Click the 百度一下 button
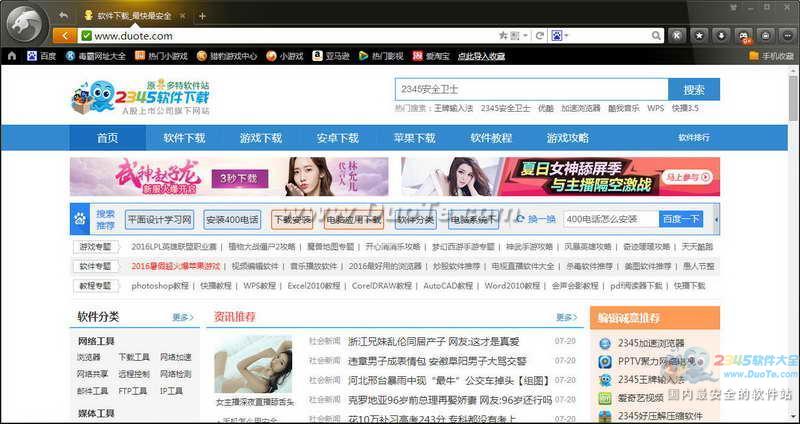The image size is (800, 424). [681, 219]
